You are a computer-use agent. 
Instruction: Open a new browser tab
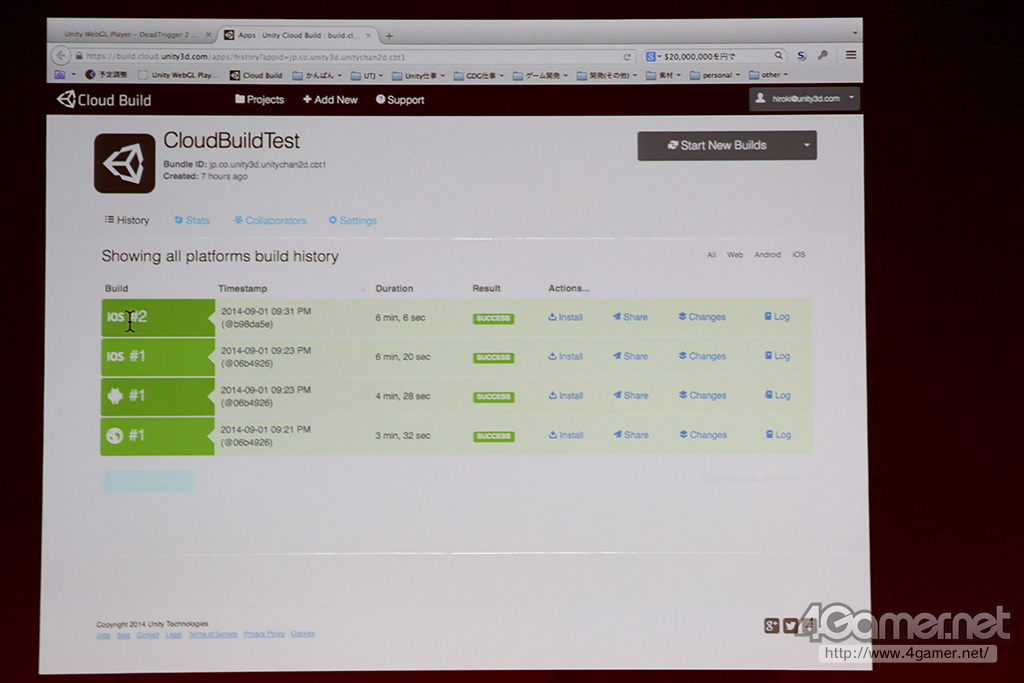[x=389, y=35]
